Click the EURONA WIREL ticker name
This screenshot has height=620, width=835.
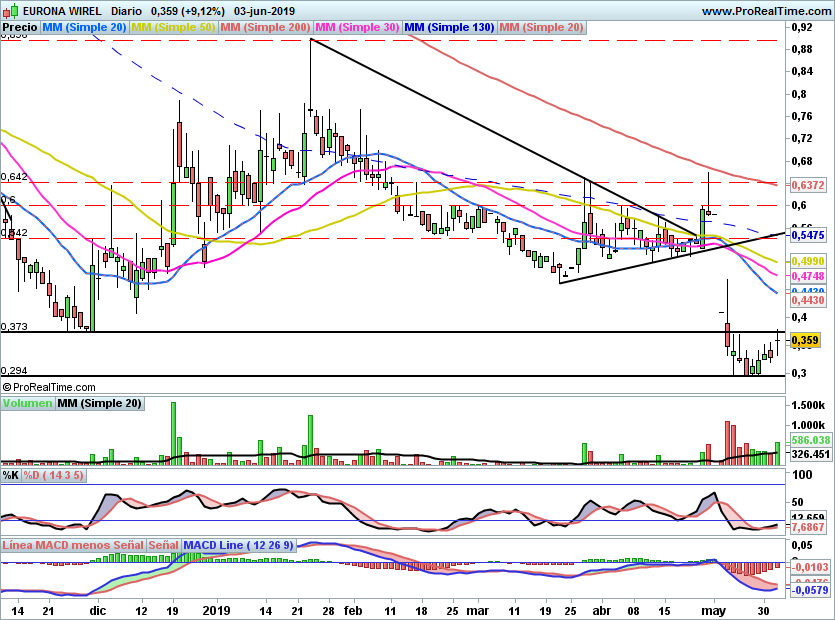coord(62,11)
